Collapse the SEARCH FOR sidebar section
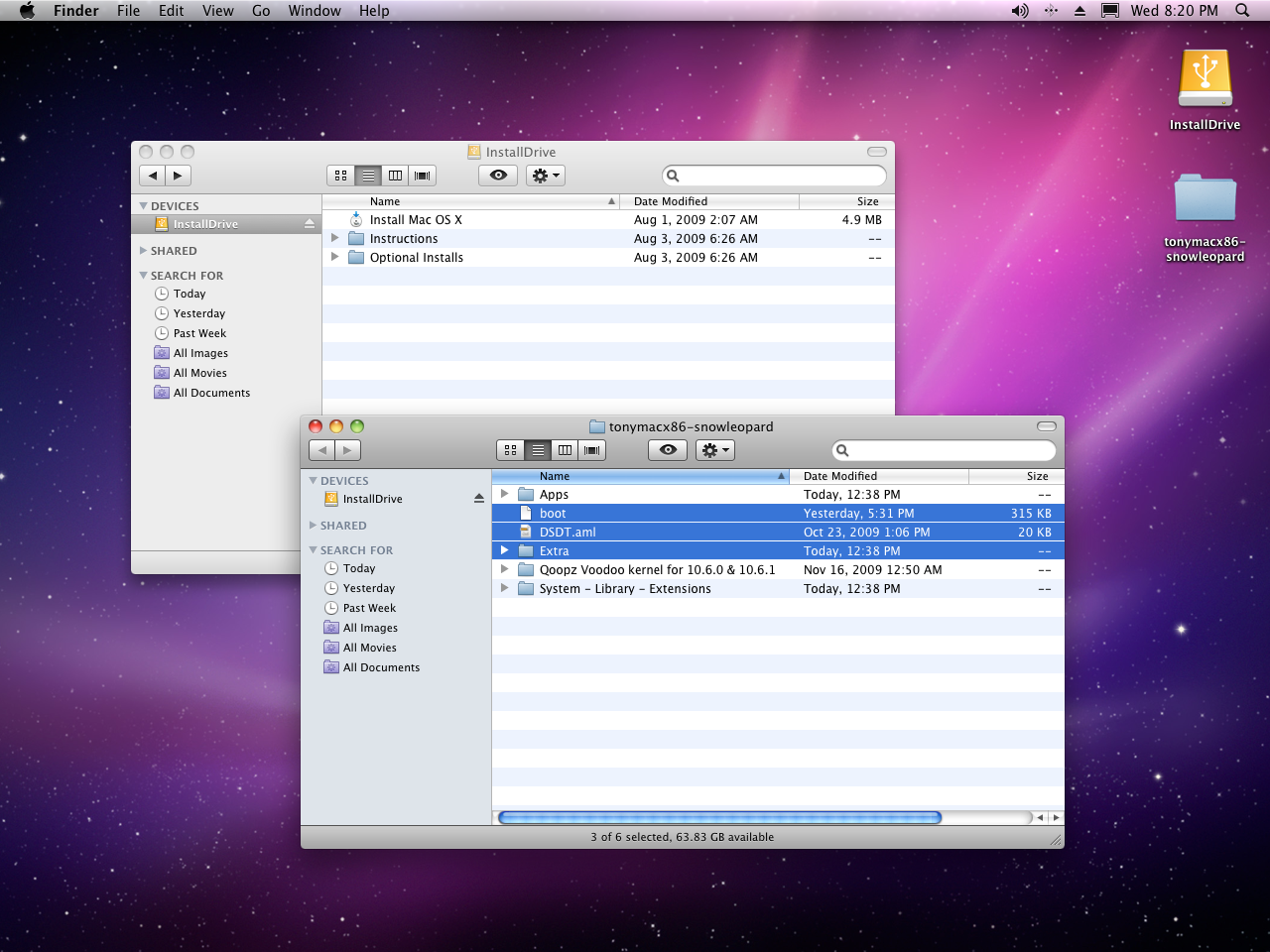 [314, 549]
